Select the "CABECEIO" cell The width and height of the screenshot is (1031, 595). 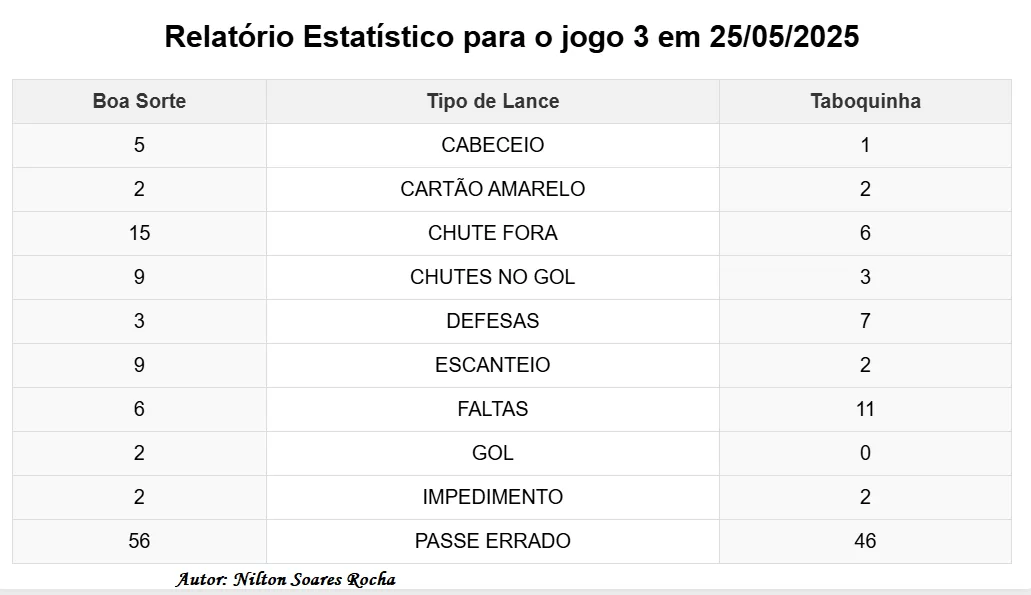[x=492, y=145]
